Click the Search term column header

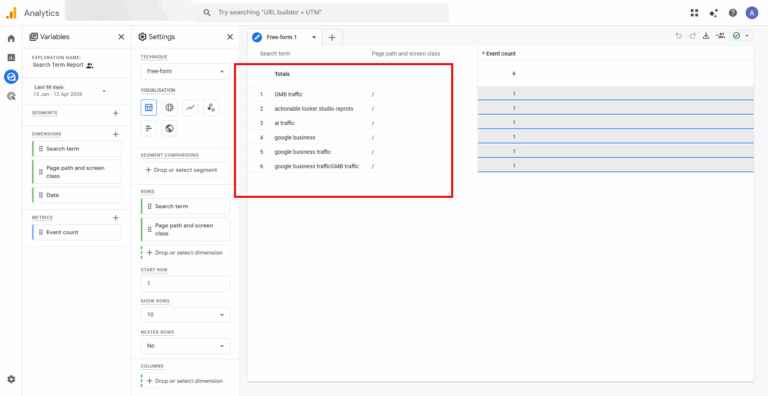[275, 54]
